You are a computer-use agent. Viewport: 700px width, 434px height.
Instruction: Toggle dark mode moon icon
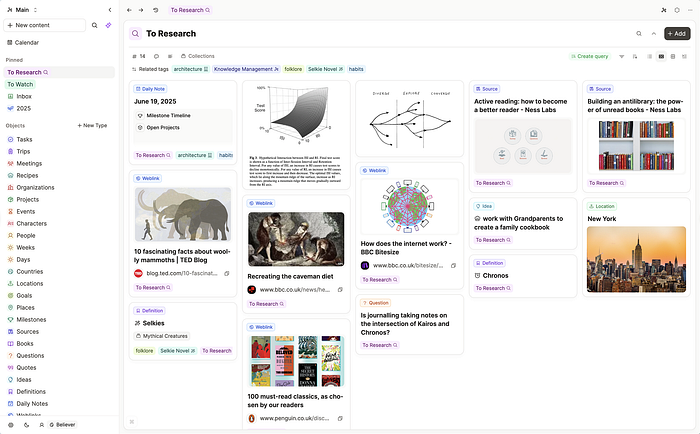pos(26,425)
